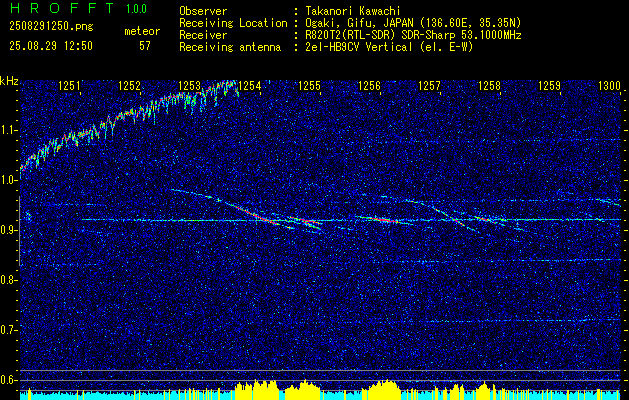Viewport: 629px width, 400px height.
Task: Click the faint horizontal line near 0.72 kHz
Action: pos(523,321)
